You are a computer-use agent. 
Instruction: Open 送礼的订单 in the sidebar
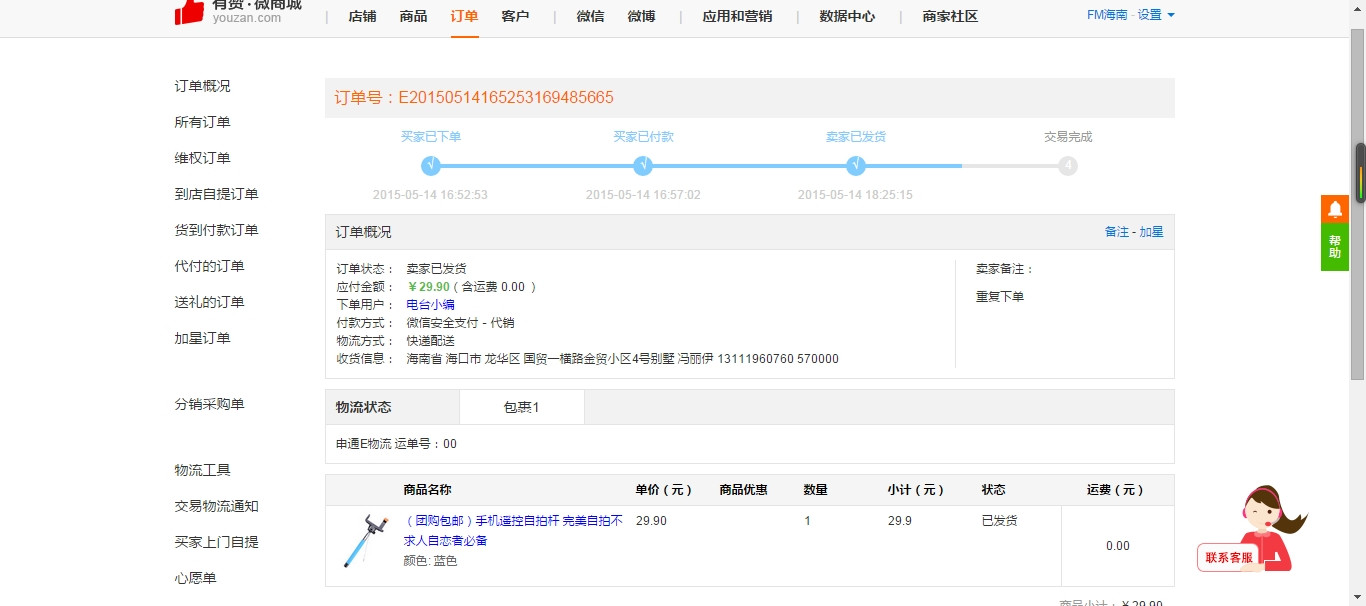click(x=209, y=302)
